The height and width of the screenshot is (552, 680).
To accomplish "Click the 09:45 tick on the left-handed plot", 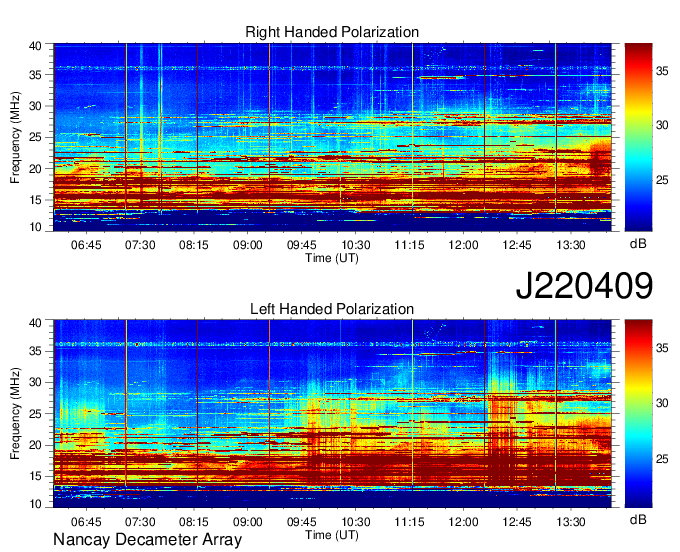I will pyautogui.click(x=301, y=522).
